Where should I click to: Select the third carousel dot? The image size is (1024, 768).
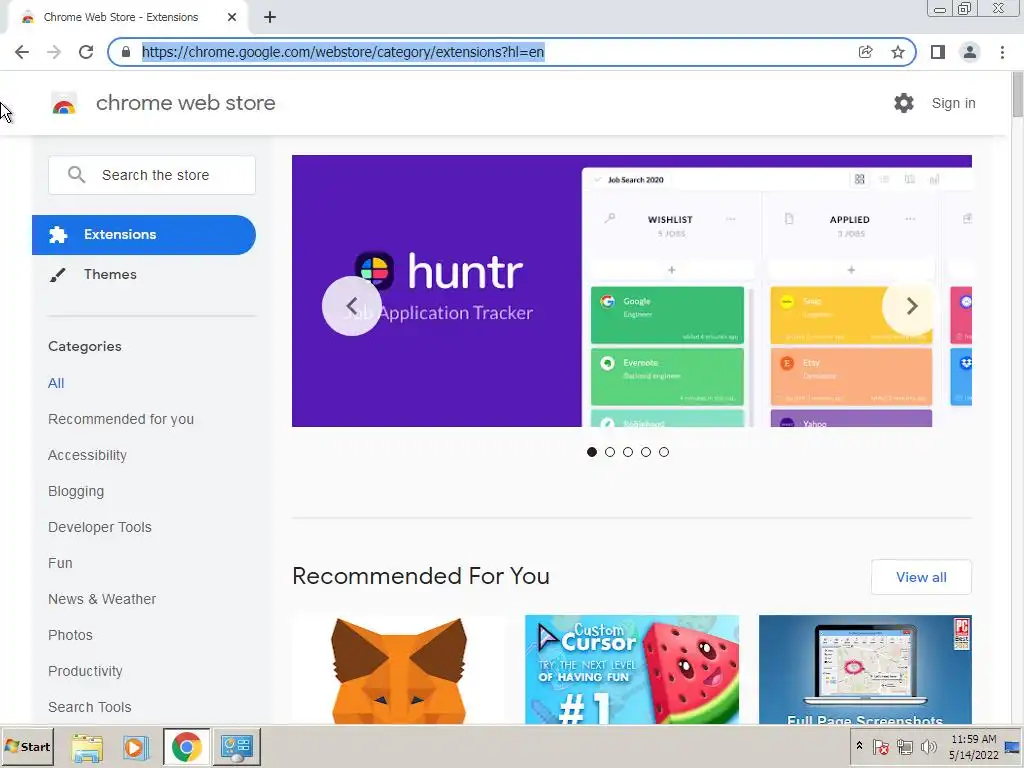(x=628, y=452)
